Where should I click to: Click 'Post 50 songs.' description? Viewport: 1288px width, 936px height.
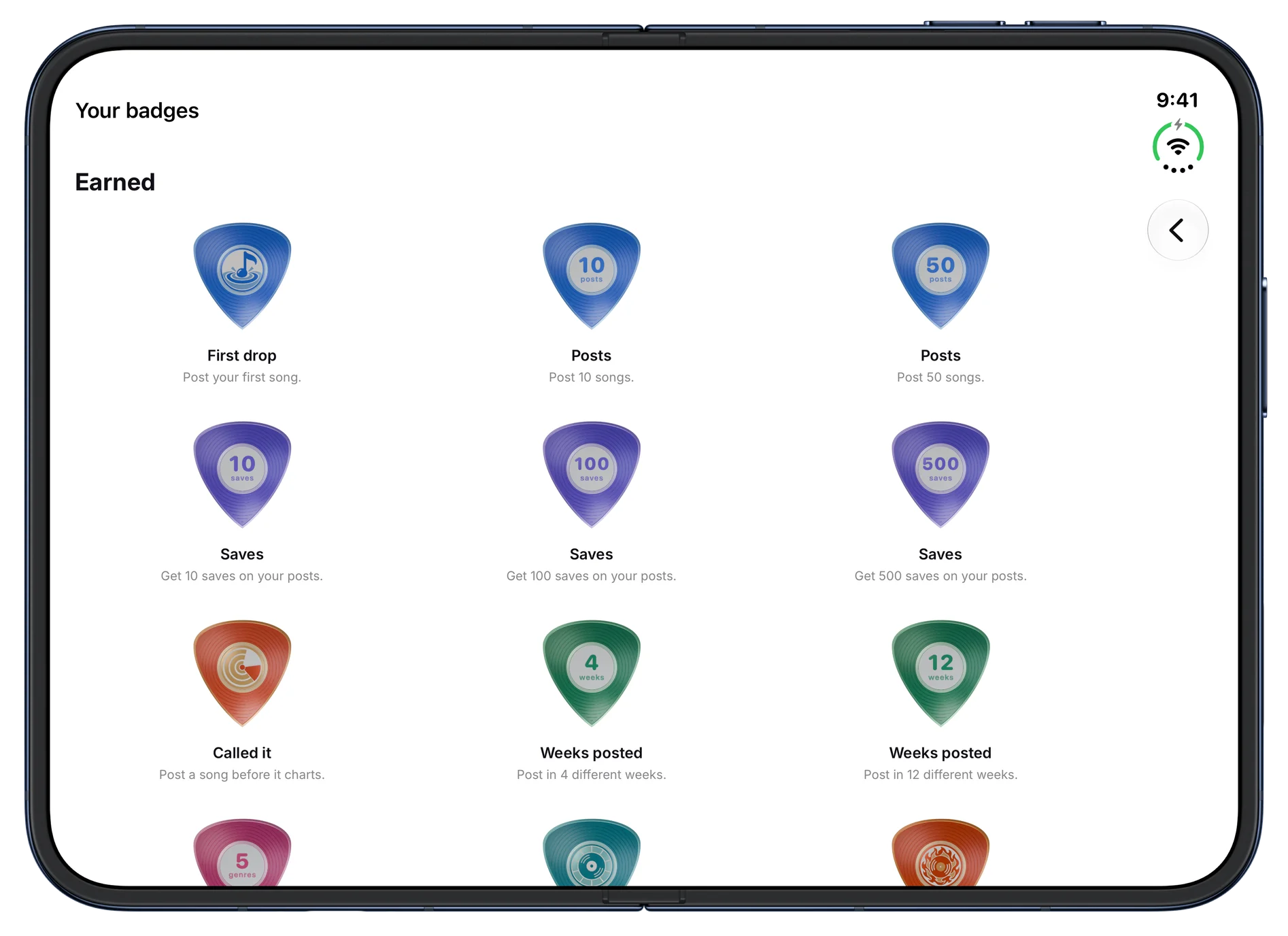pos(940,377)
